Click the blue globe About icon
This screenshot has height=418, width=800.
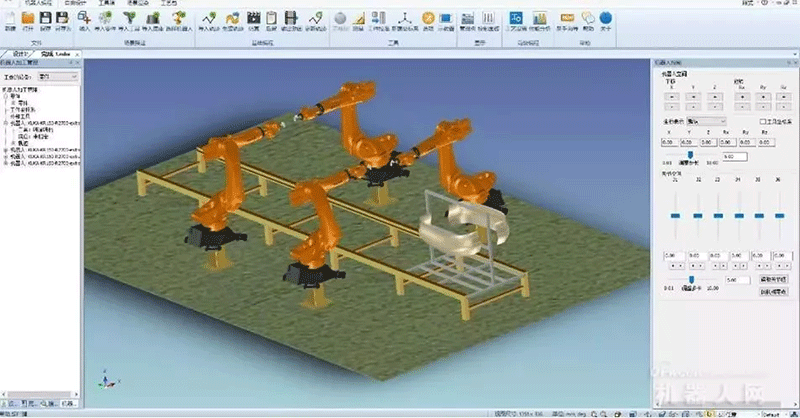click(606, 19)
